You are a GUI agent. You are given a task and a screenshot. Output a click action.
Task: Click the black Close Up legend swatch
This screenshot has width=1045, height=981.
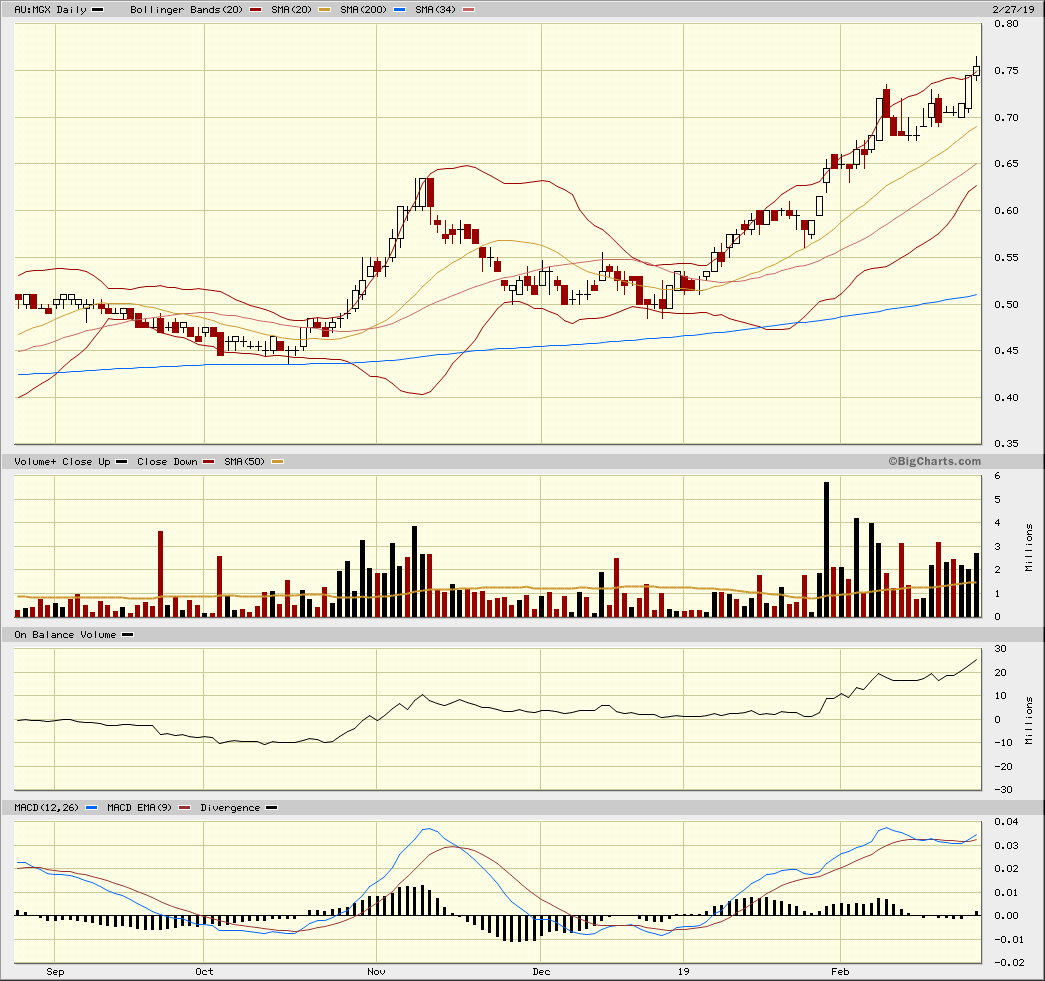(x=121, y=461)
